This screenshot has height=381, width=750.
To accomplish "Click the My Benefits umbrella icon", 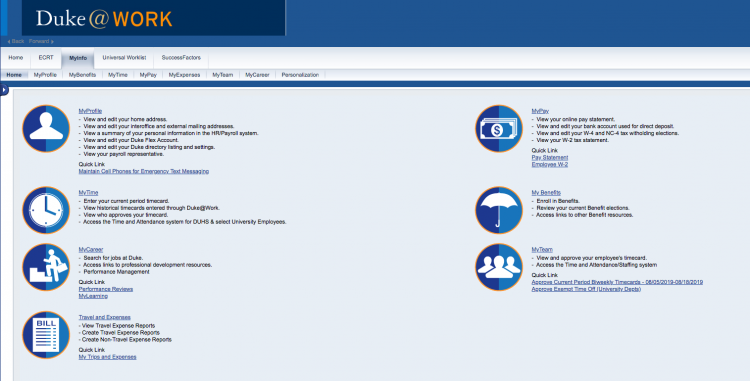I will 499,210.
